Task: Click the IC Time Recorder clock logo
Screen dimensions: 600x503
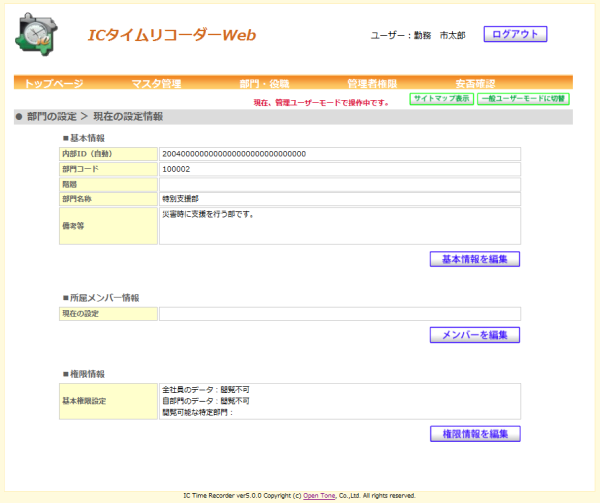Action: [x=36, y=34]
